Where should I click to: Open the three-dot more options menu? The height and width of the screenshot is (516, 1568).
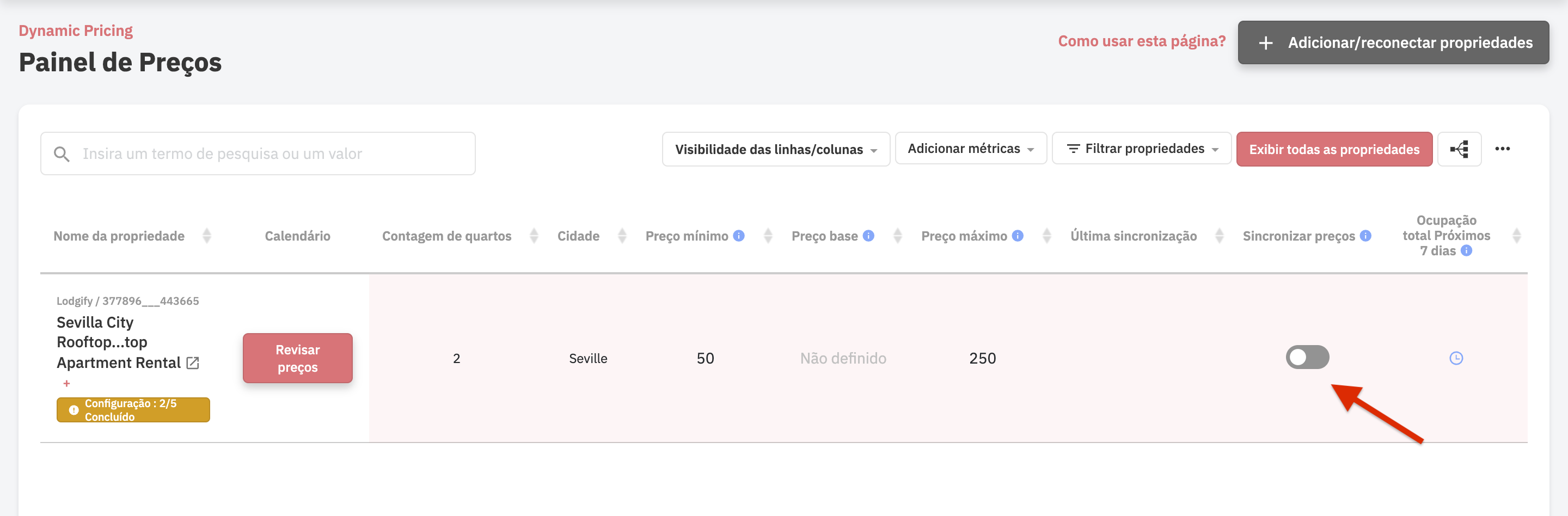(x=1503, y=149)
